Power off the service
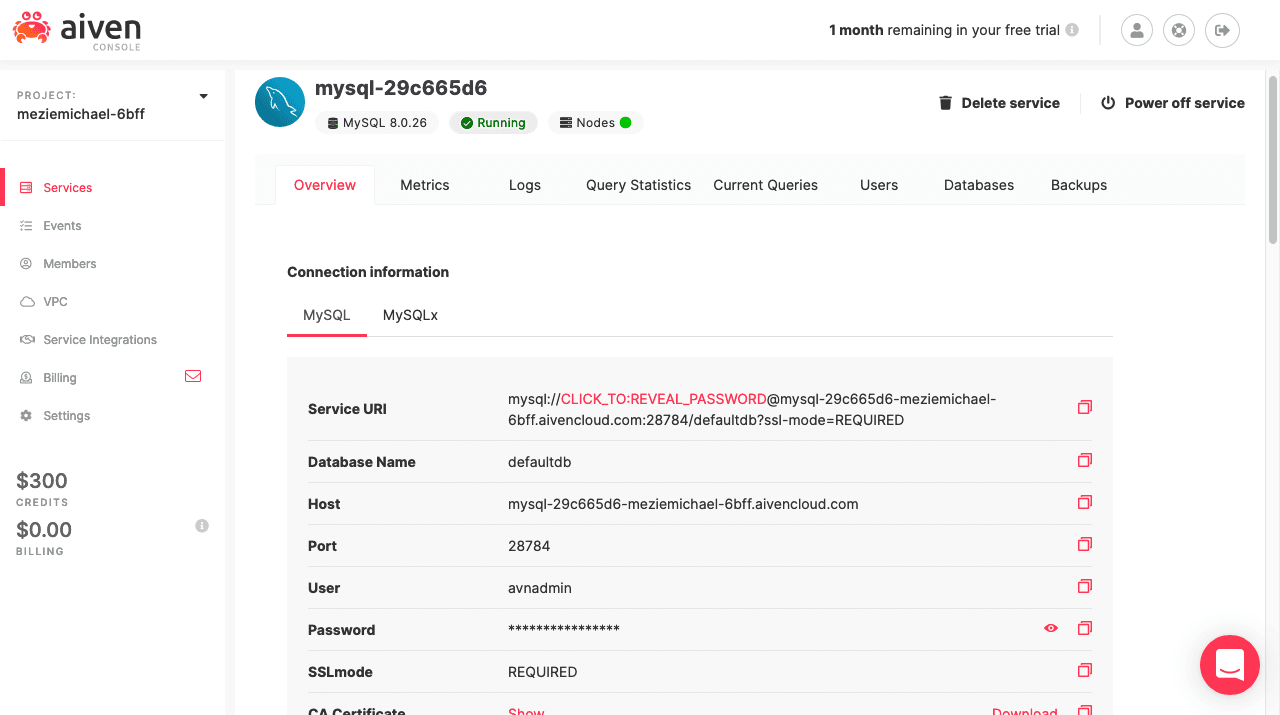Image resolution: width=1280 pixels, height=715 pixels. click(x=1172, y=103)
